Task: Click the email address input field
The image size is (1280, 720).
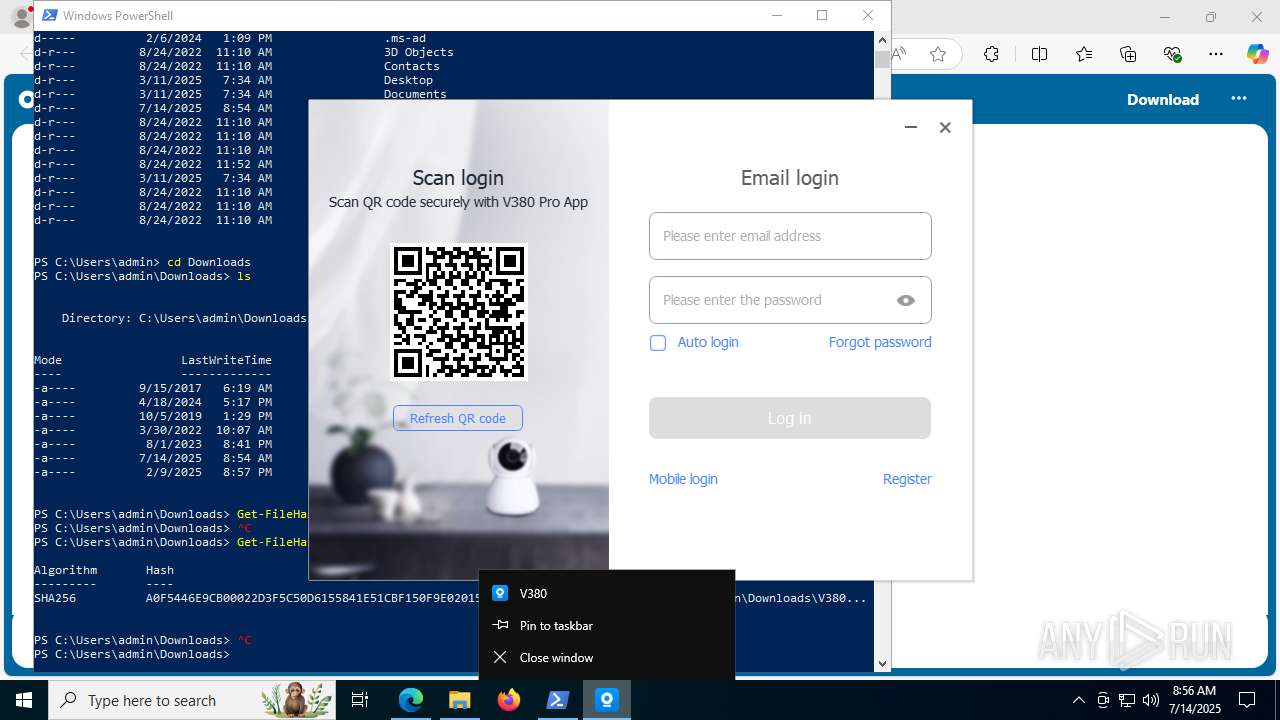Action: click(790, 236)
